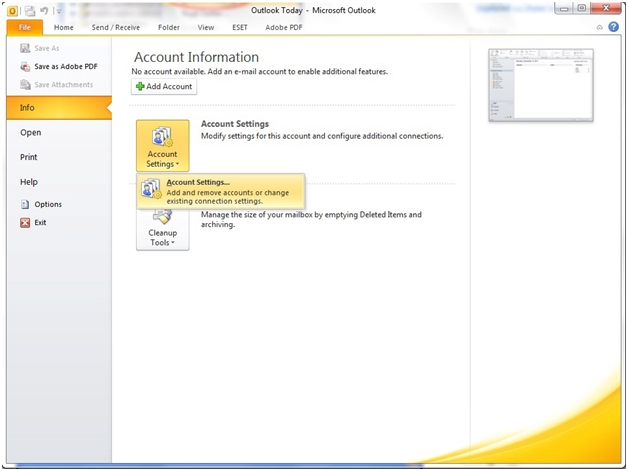Choose Account Settings... from the dropdown menu

221,191
